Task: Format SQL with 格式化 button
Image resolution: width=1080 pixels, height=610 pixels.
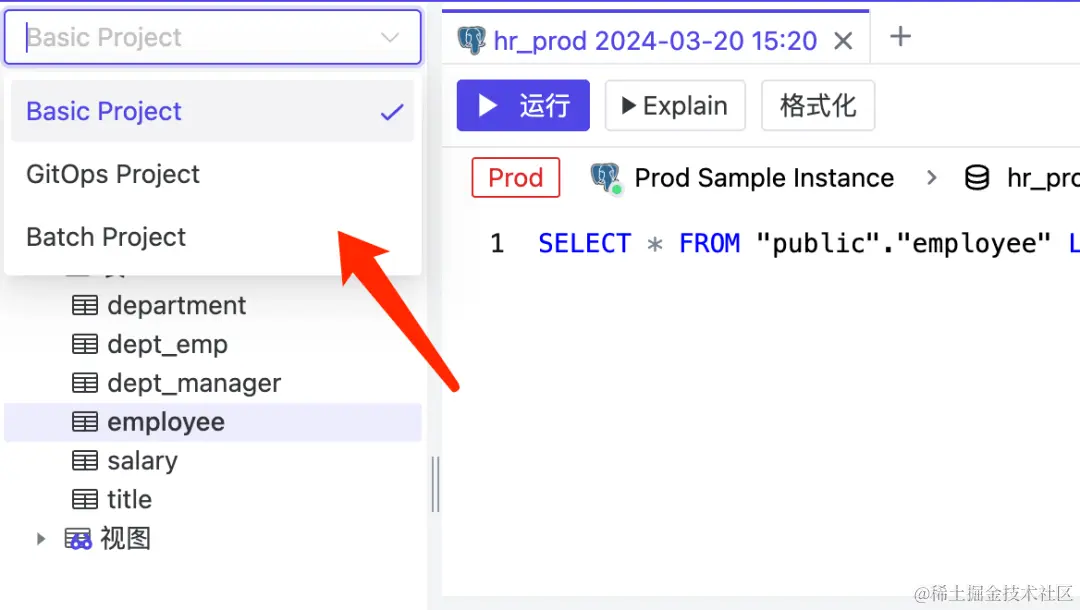Action: 818,105
